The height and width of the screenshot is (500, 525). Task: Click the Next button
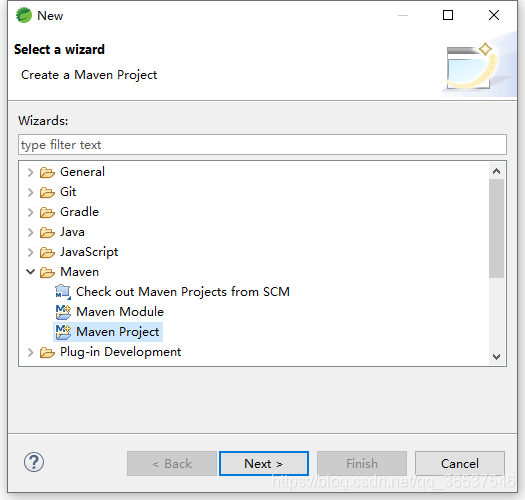(264, 463)
